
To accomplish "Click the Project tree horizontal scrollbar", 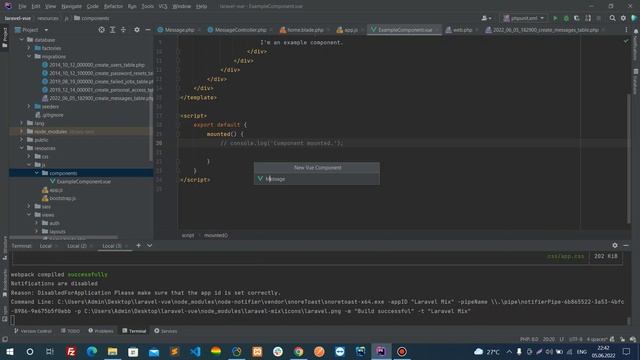I will (x=64, y=237).
